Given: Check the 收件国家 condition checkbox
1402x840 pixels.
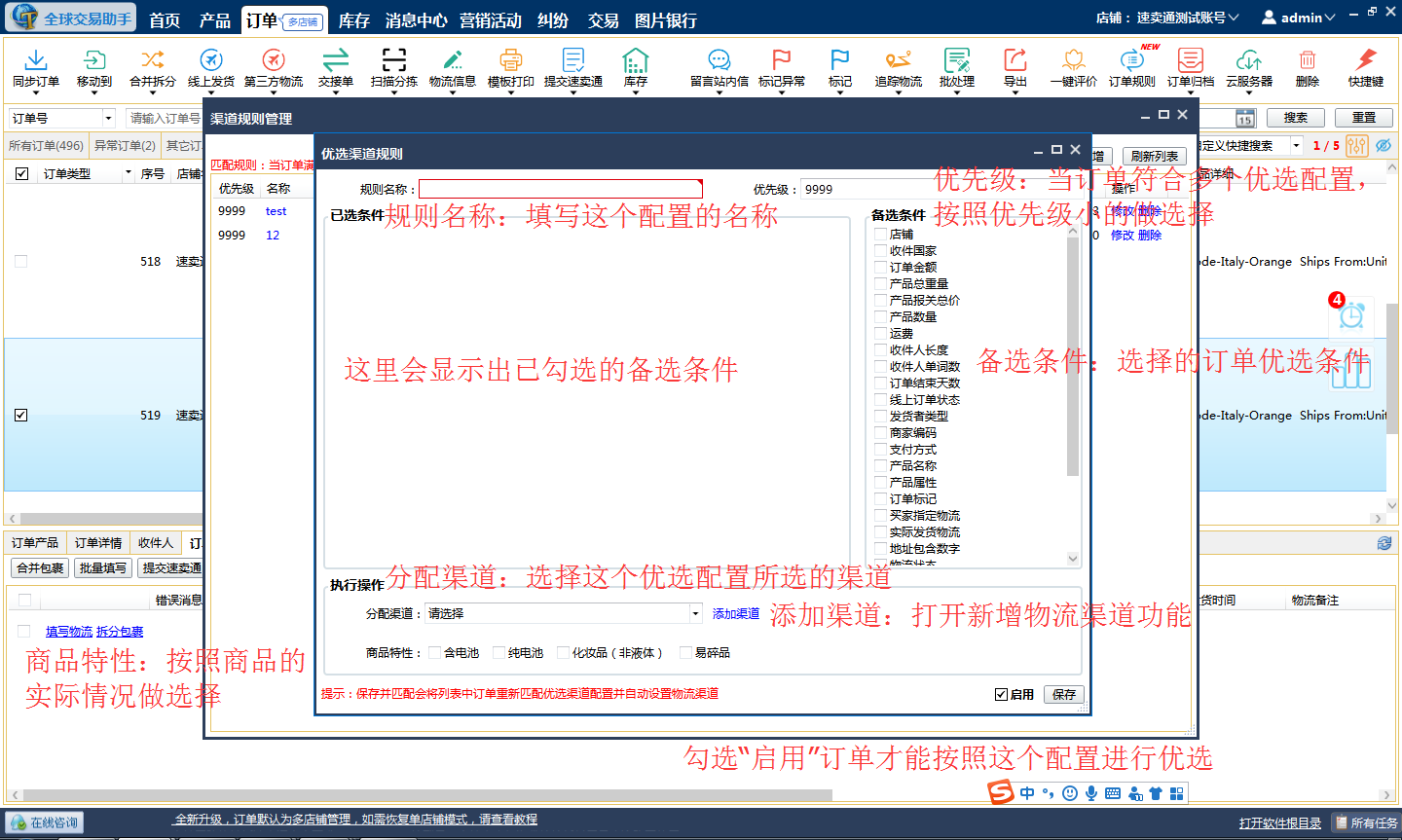Looking at the screenshot, I should (881, 250).
